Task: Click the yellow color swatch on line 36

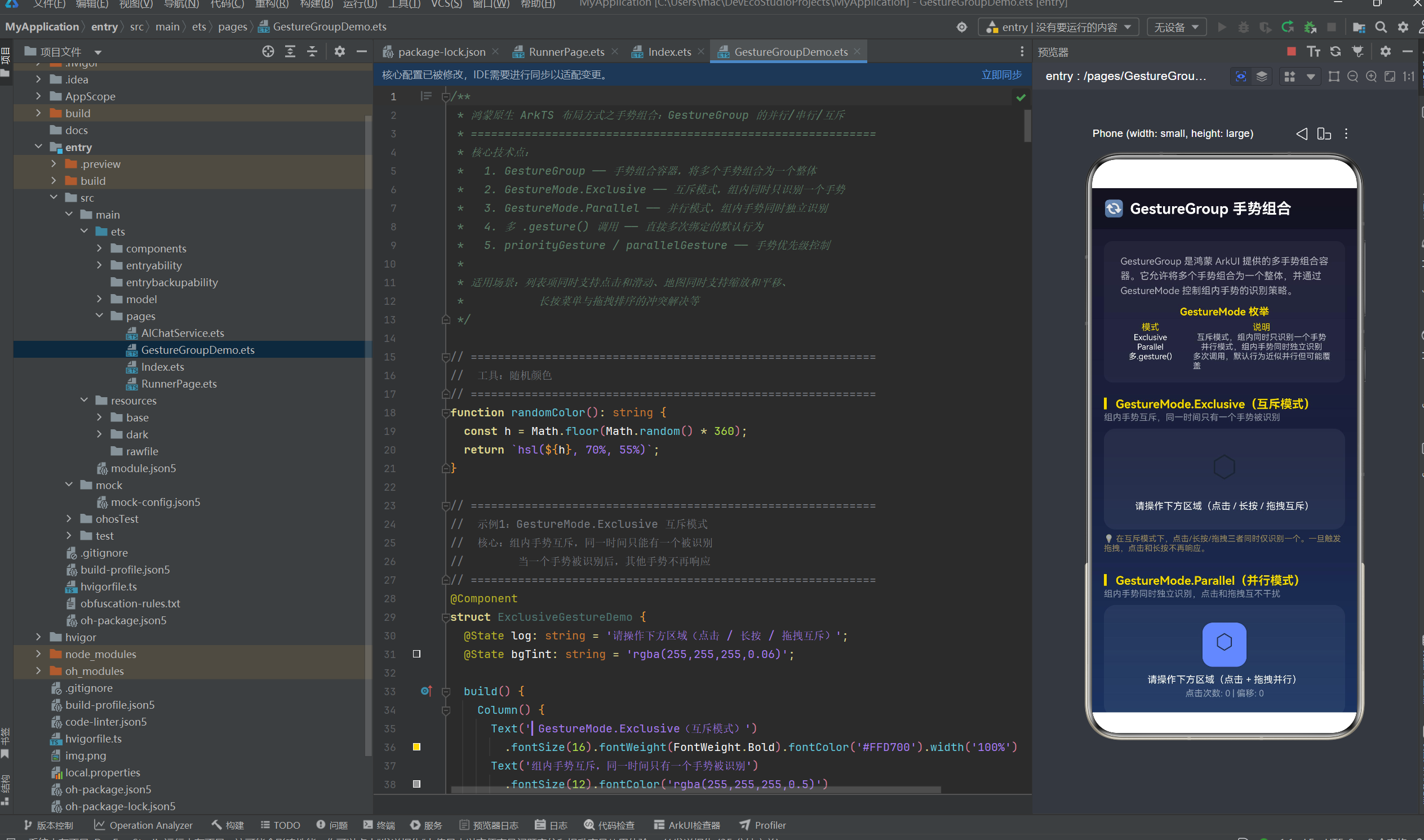Action: [x=417, y=746]
